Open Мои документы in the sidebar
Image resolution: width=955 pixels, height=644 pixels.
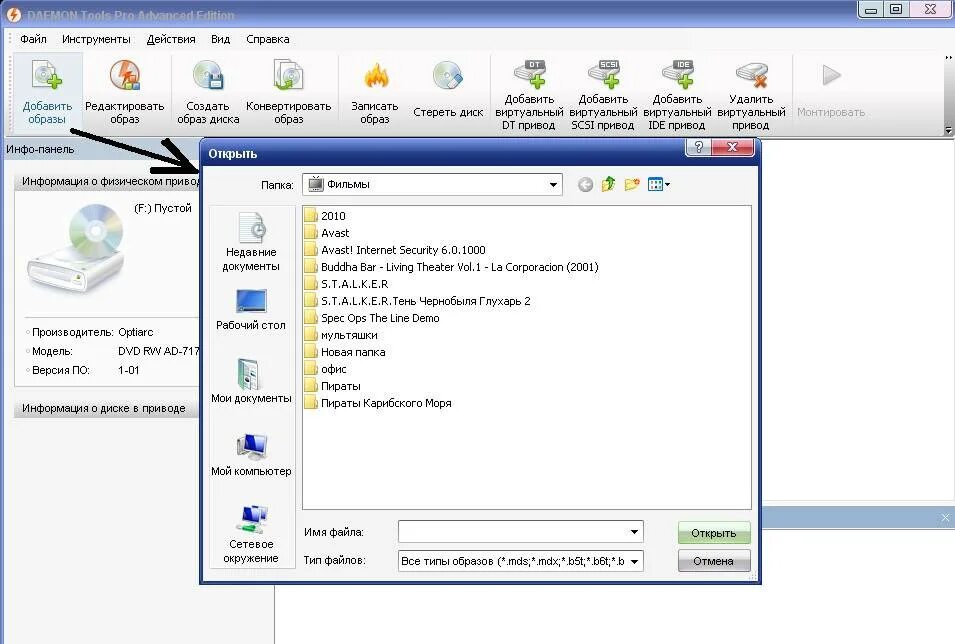(251, 381)
